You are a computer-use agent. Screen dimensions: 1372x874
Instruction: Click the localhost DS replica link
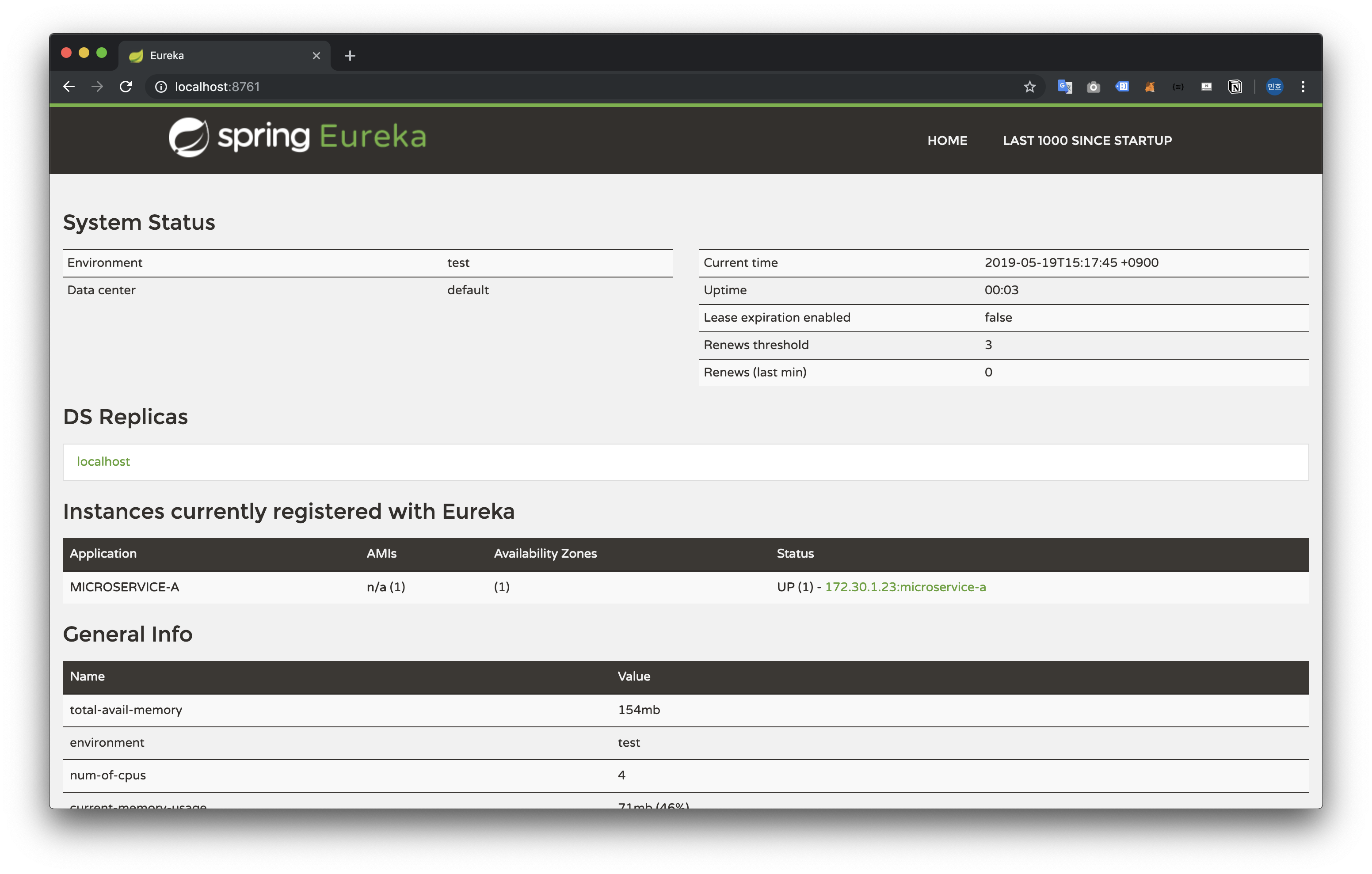pyautogui.click(x=103, y=461)
